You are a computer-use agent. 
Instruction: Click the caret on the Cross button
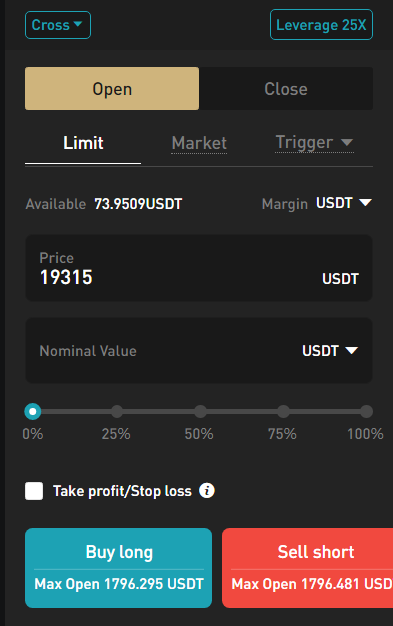point(78,24)
